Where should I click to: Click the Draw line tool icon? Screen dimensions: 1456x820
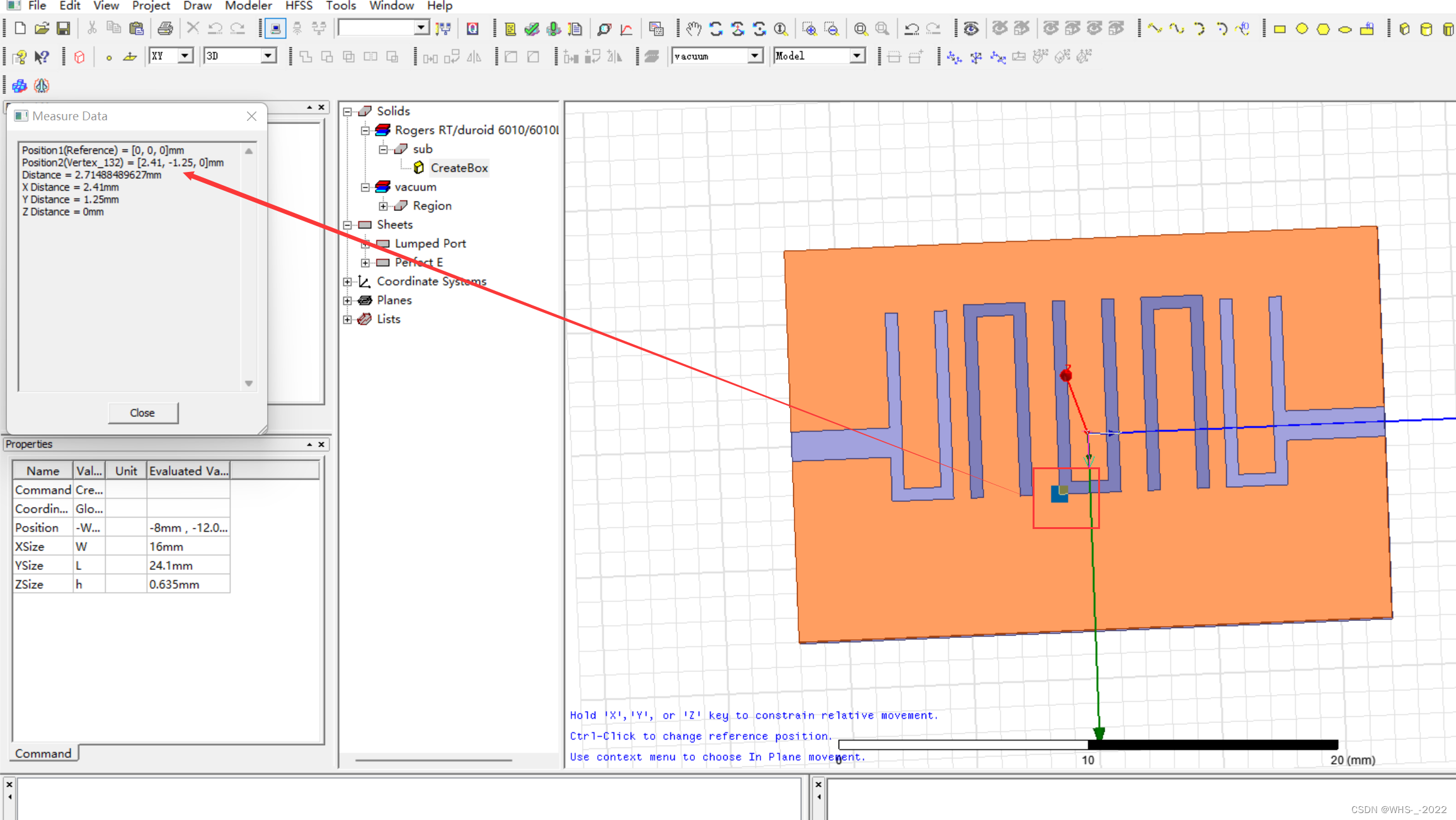(x=1154, y=28)
